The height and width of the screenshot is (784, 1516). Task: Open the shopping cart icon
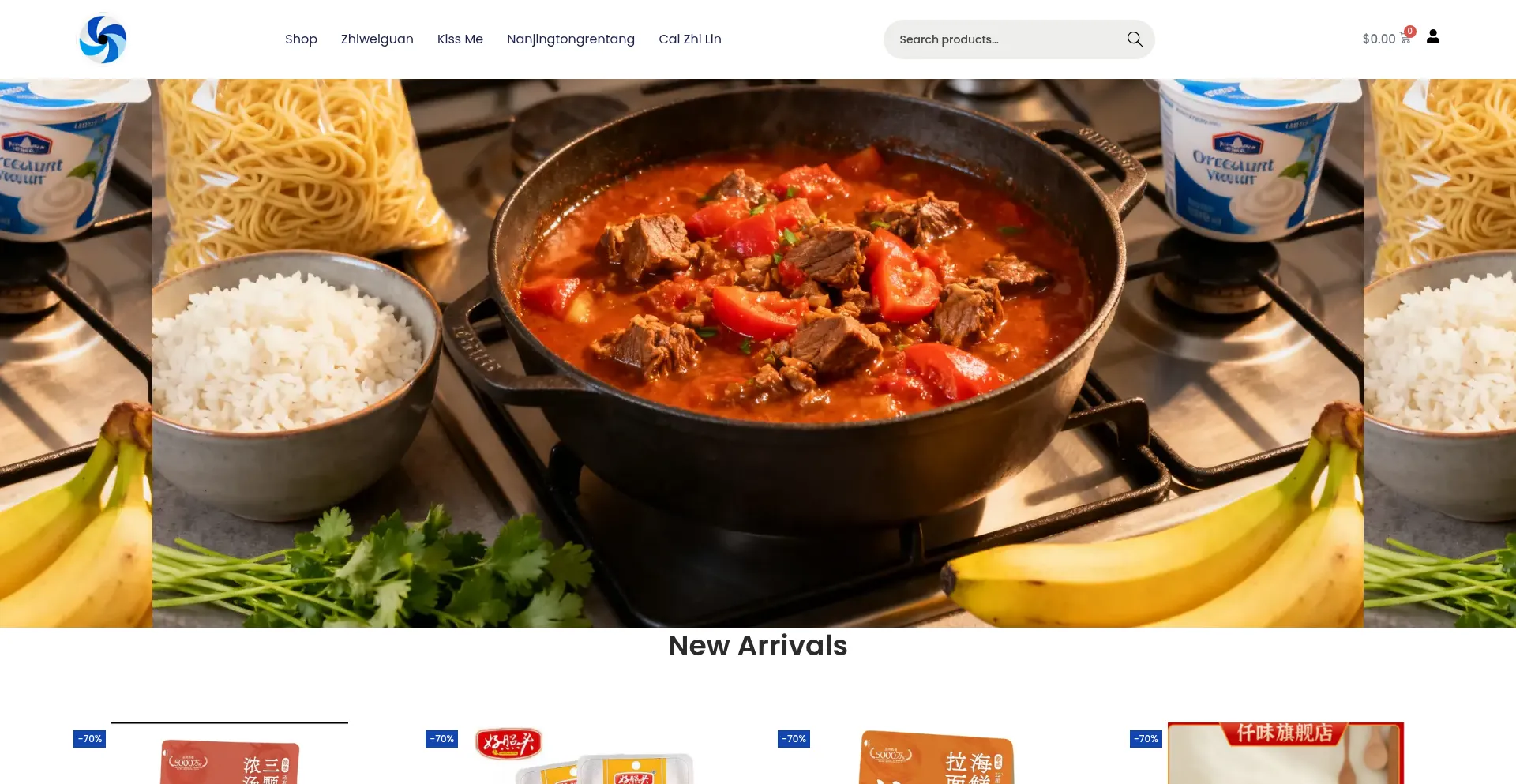tap(1405, 38)
